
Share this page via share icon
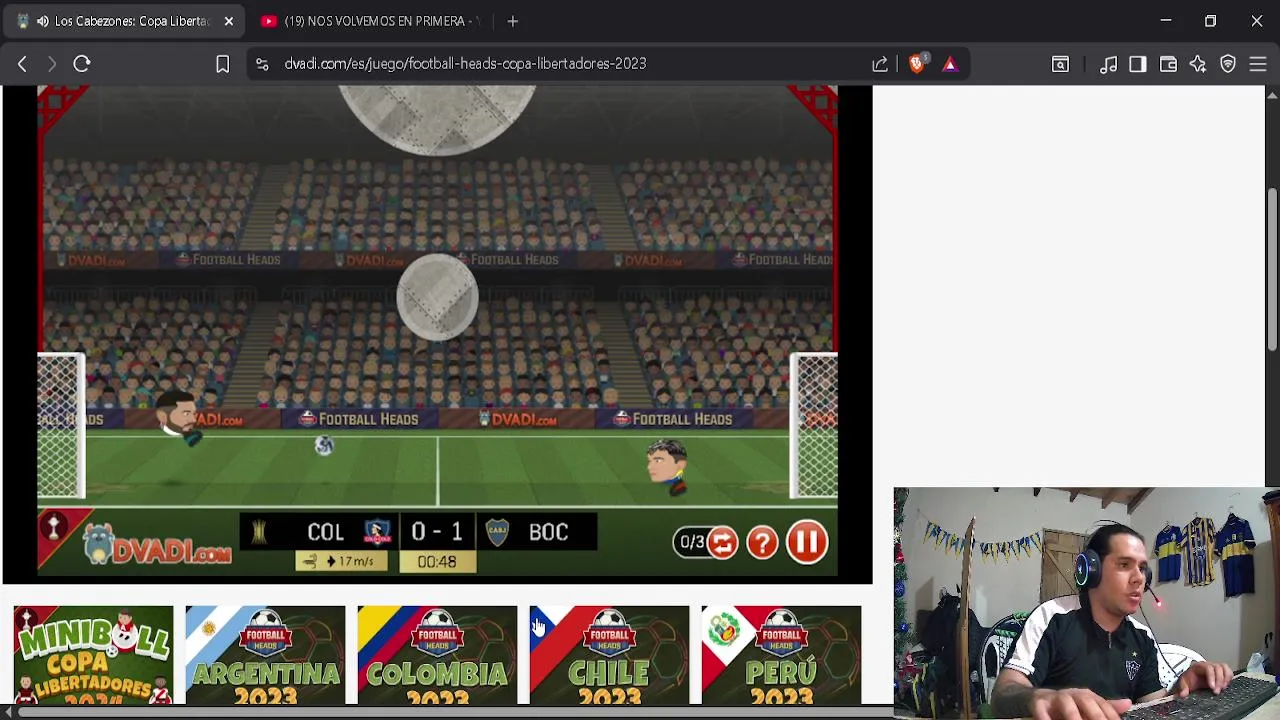[x=880, y=63]
